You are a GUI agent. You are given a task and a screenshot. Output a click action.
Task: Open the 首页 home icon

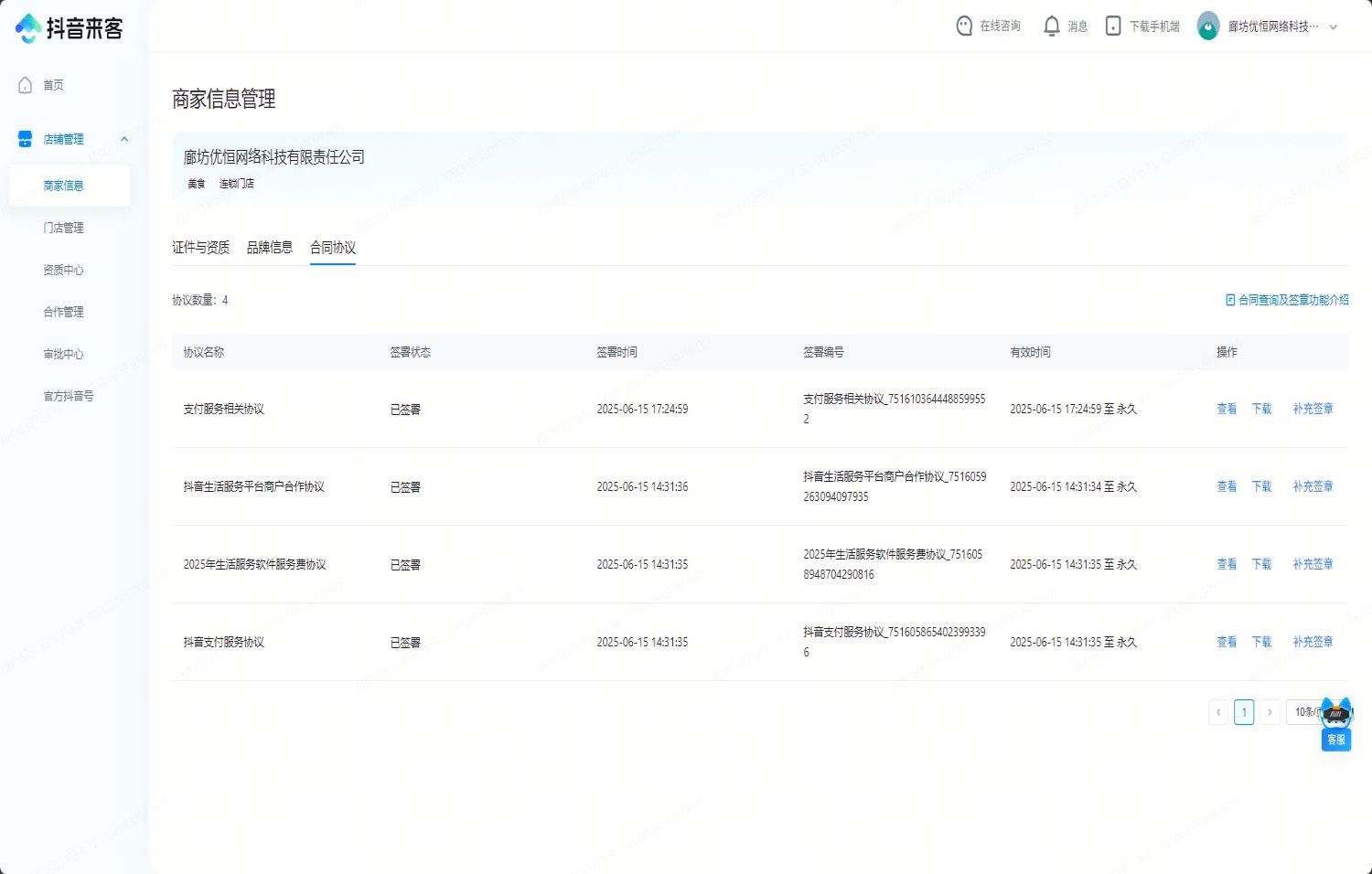pos(26,85)
